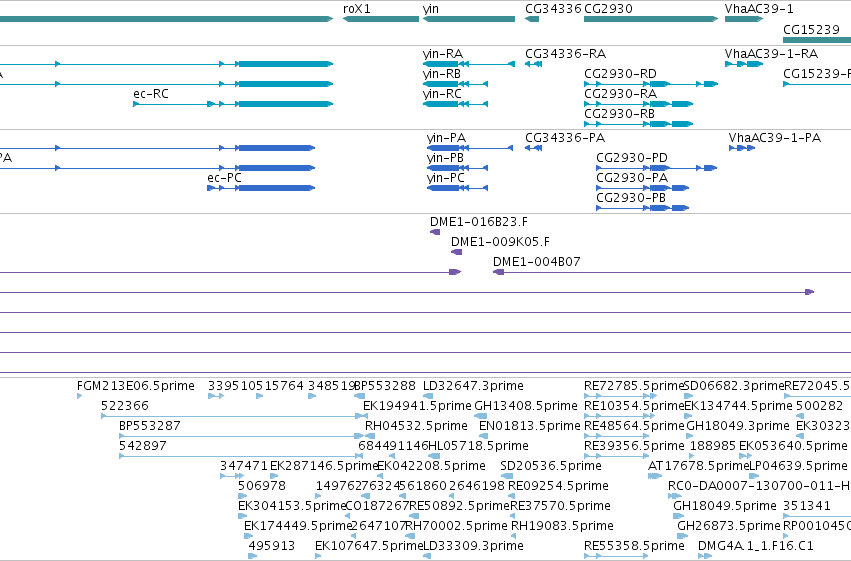Choose the yin-RC transcript label
851x561 pixels.
coord(442,94)
